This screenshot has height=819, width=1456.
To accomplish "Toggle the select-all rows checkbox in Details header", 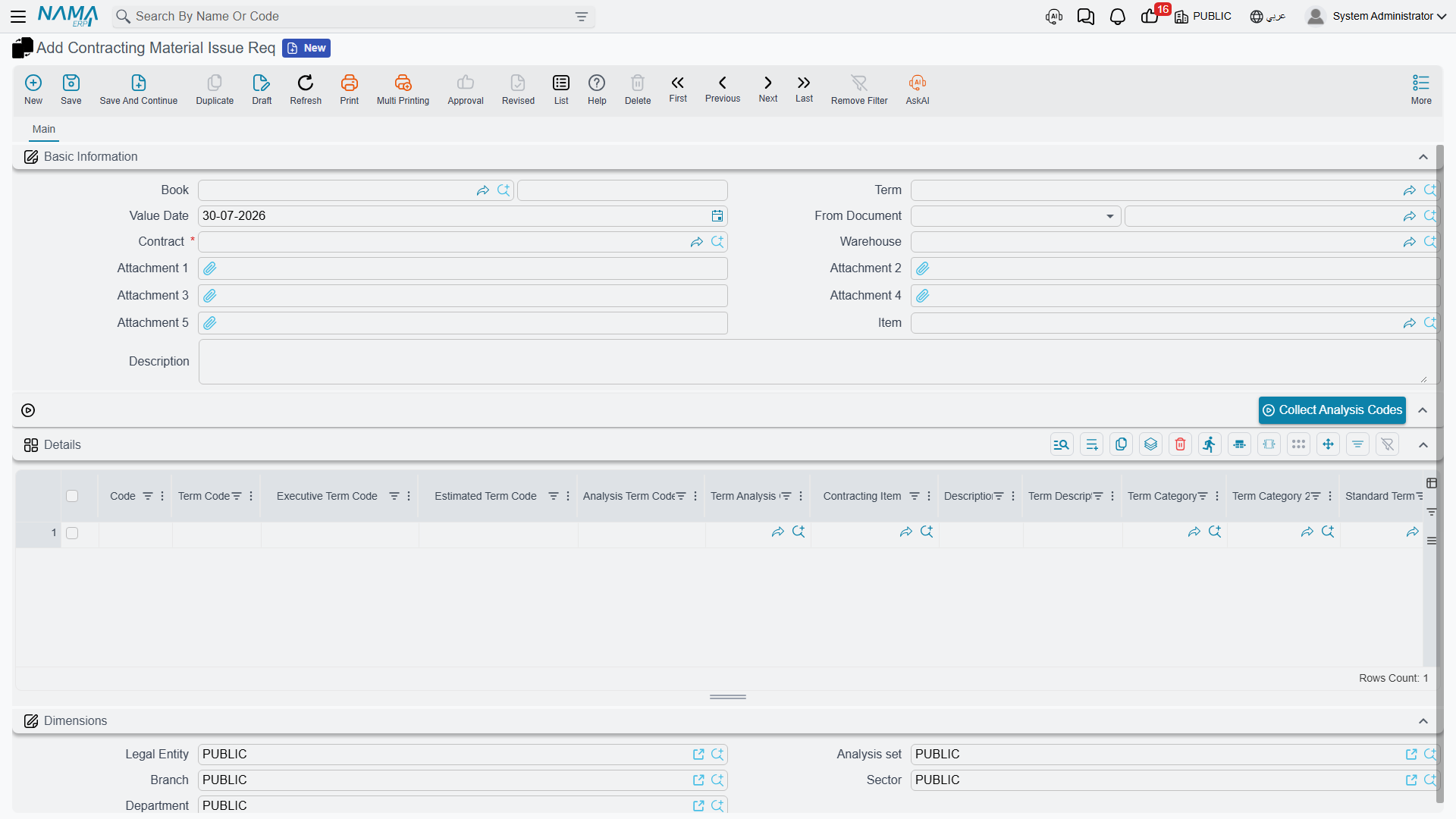I will click(x=72, y=496).
